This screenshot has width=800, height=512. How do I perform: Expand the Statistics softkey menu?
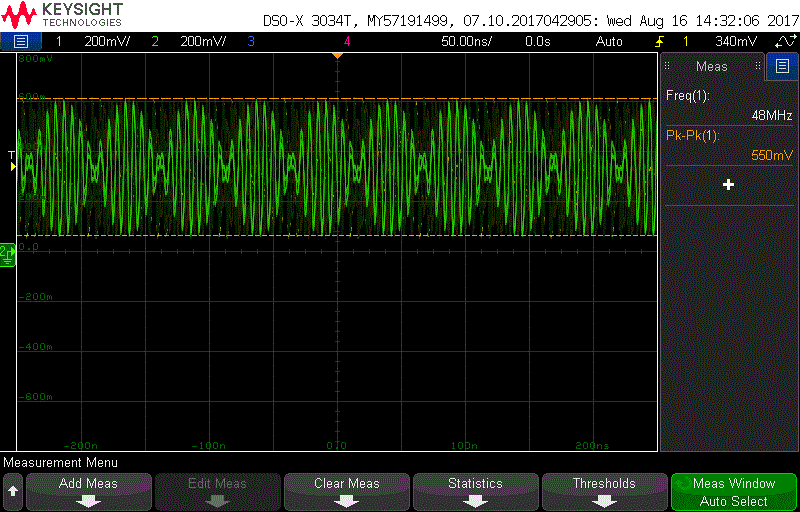pos(476,491)
